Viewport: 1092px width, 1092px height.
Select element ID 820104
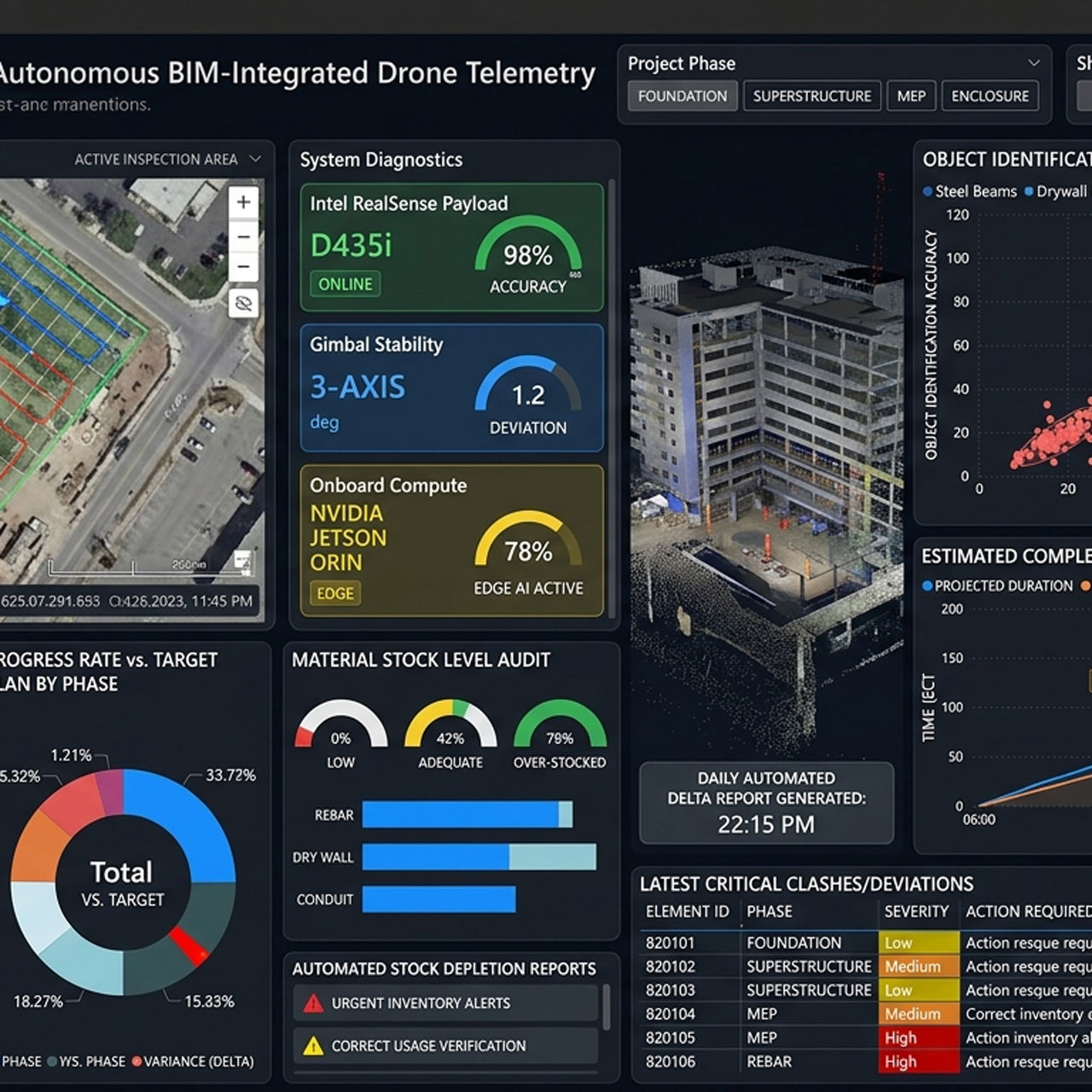670,1014
